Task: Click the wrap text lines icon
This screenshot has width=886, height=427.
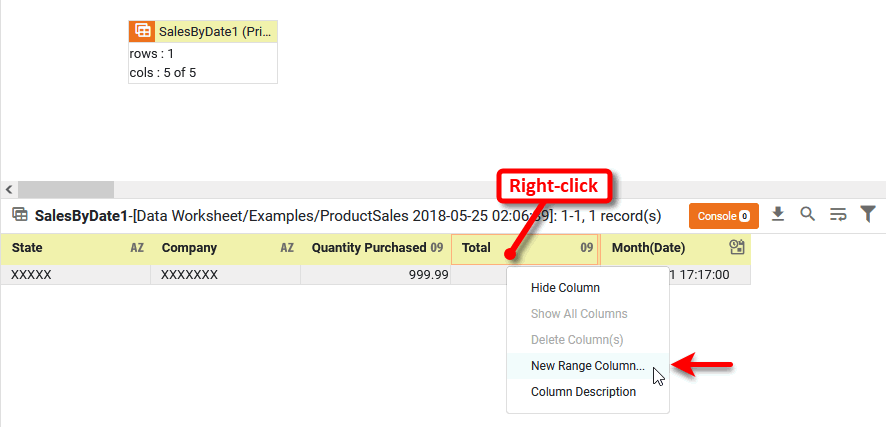Action: tap(838, 214)
